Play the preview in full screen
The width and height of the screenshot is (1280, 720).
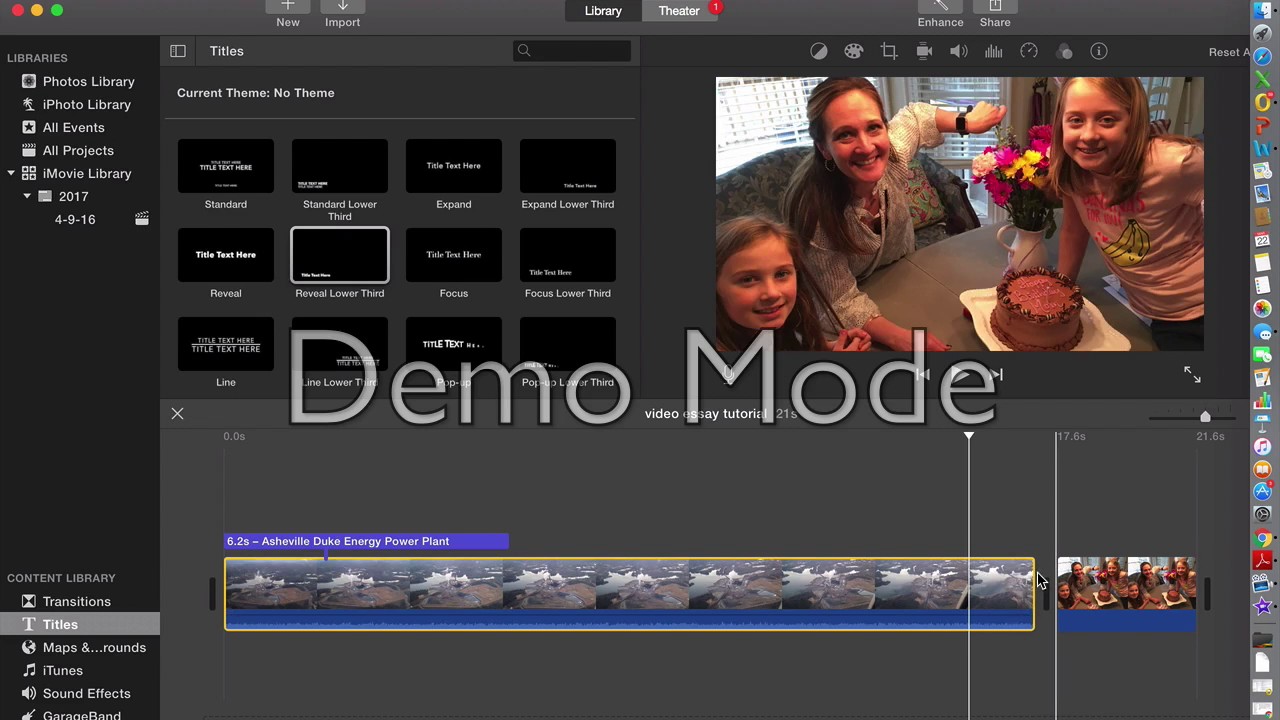[1192, 374]
